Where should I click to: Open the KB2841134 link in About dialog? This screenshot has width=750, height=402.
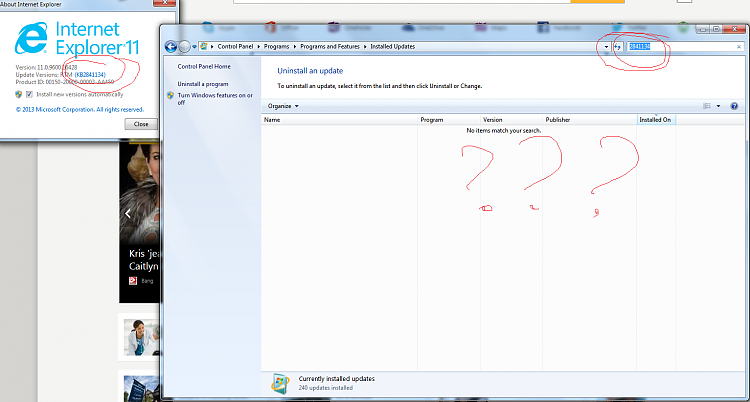point(90,75)
